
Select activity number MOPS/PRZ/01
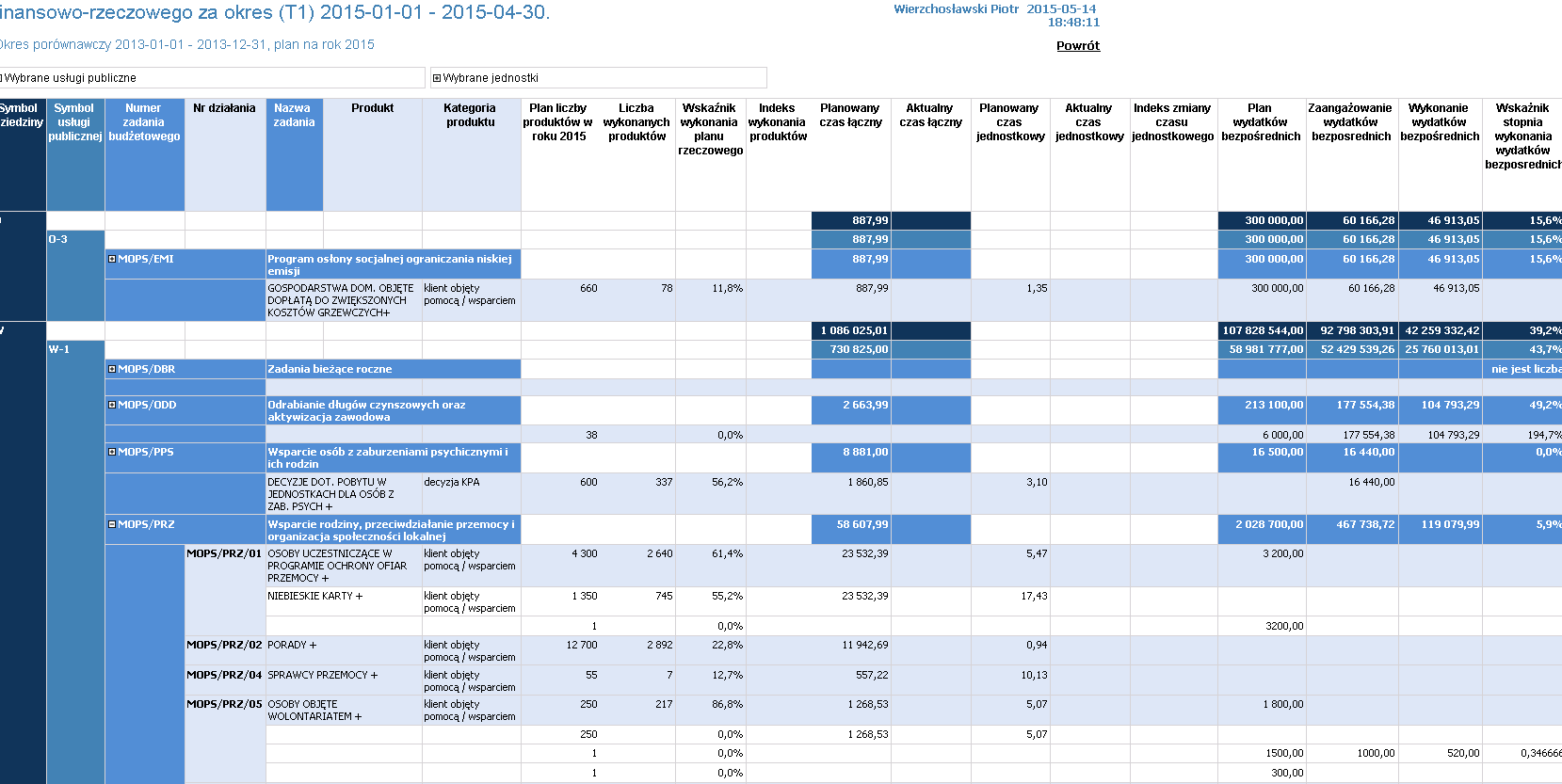pos(224,553)
